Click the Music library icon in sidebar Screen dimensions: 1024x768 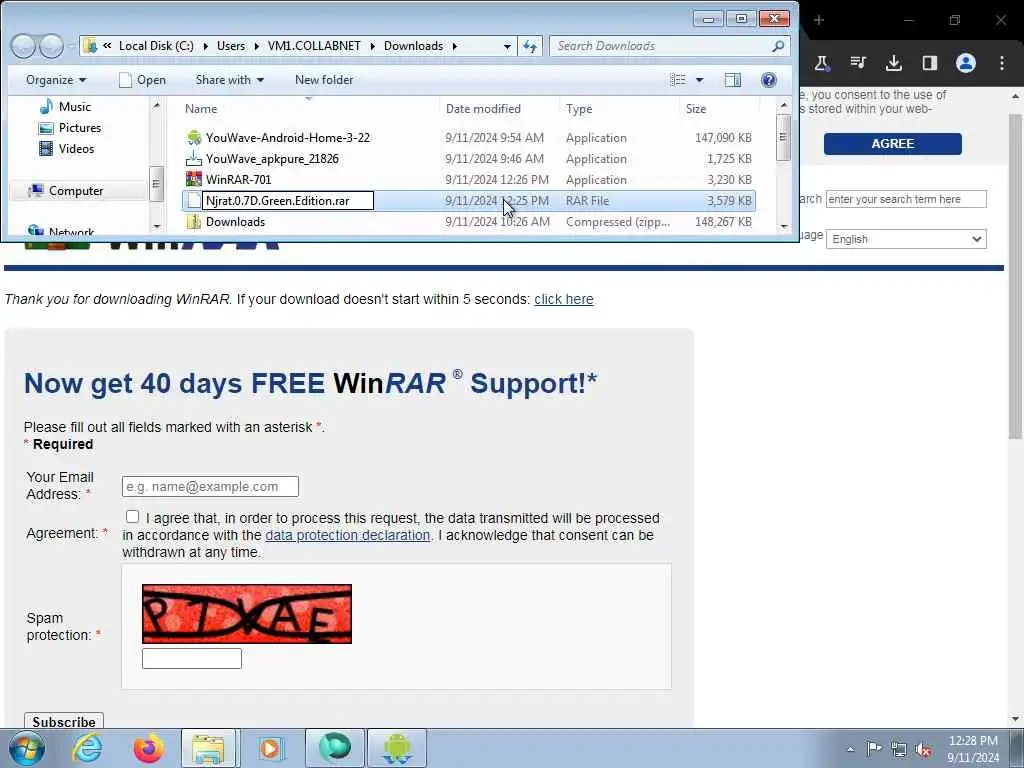point(46,106)
